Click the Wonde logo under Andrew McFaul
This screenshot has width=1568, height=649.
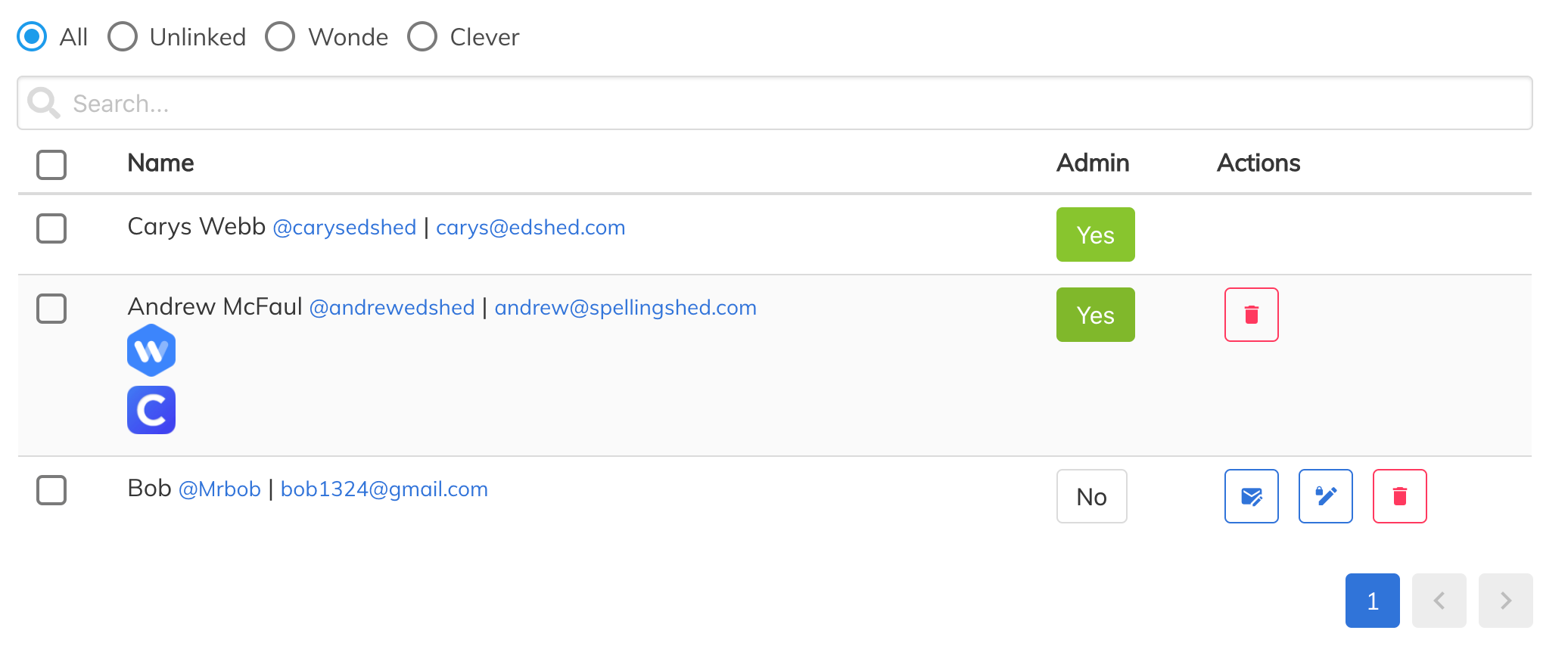(x=151, y=350)
